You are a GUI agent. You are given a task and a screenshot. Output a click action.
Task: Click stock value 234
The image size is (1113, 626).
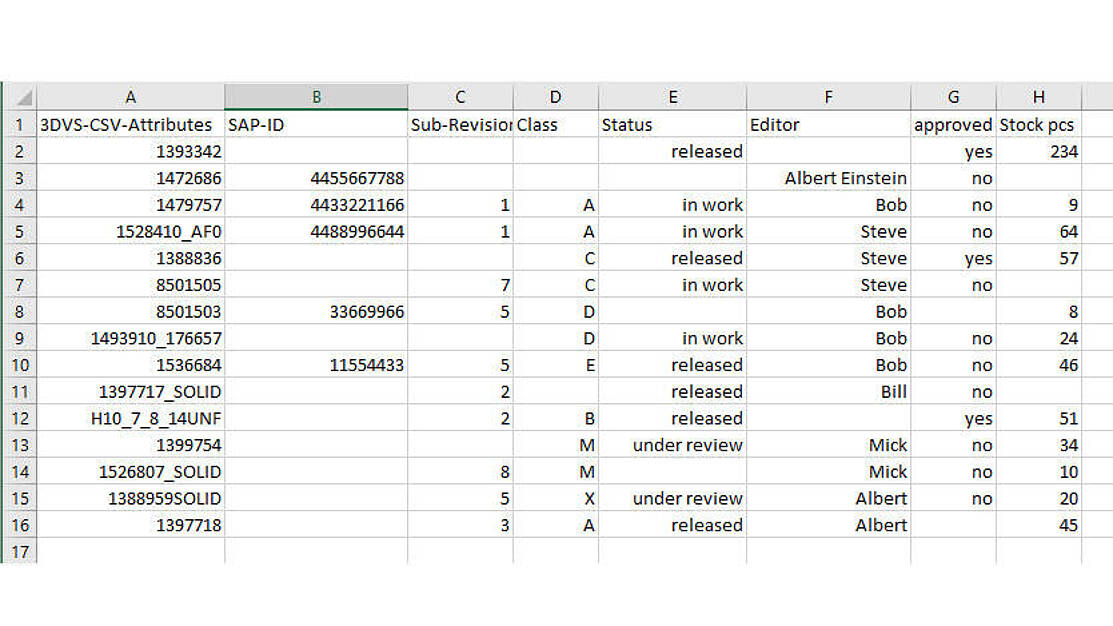coord(1038,151)
